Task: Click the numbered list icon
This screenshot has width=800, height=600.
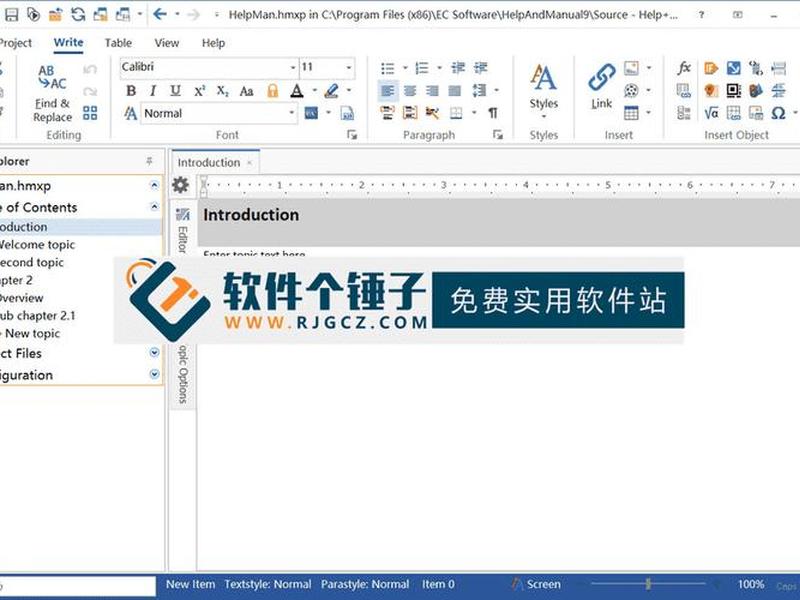Action: pyautogui.click(x=422, y=68)
